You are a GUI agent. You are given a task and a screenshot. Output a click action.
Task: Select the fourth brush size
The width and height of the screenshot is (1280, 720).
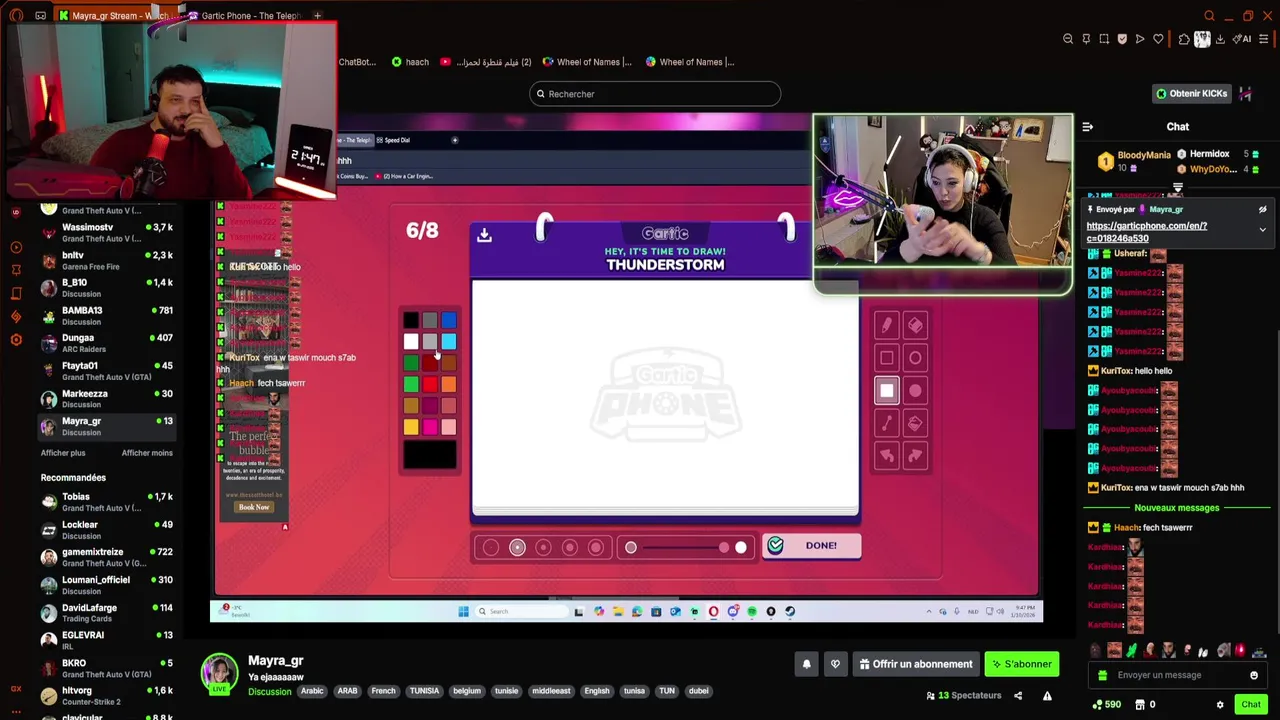(x=569, y=547)
